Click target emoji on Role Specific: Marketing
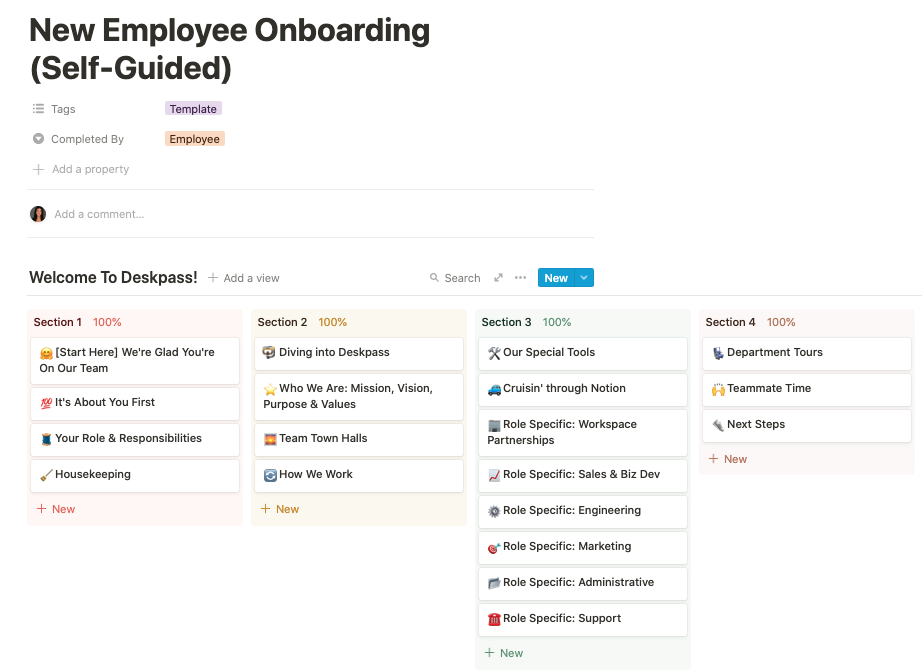The height and width of the screenshot is (671, 922). pyautogui.click(x=495, y=547)
